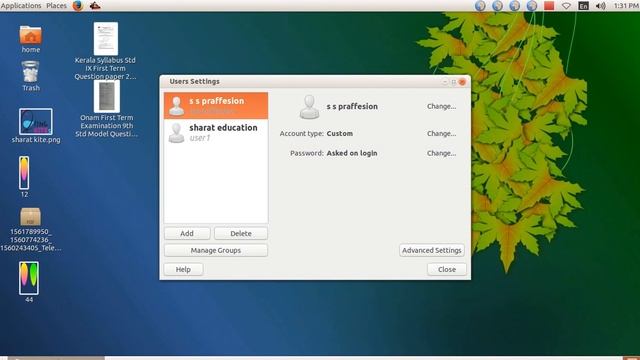Click Change next to Password
Screen dimensions: 640x360
(441, 153)
